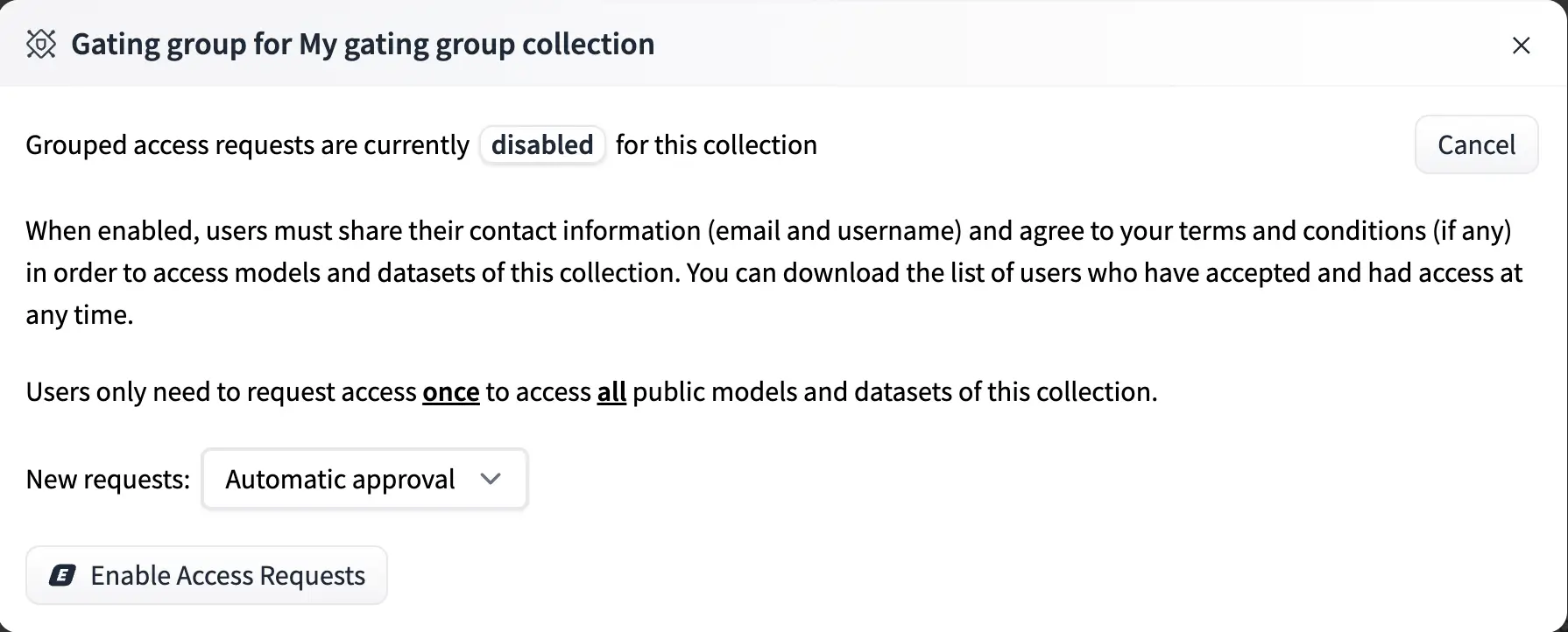
Task: Click the 'disabled' status badge
Action: click(541, 144)
